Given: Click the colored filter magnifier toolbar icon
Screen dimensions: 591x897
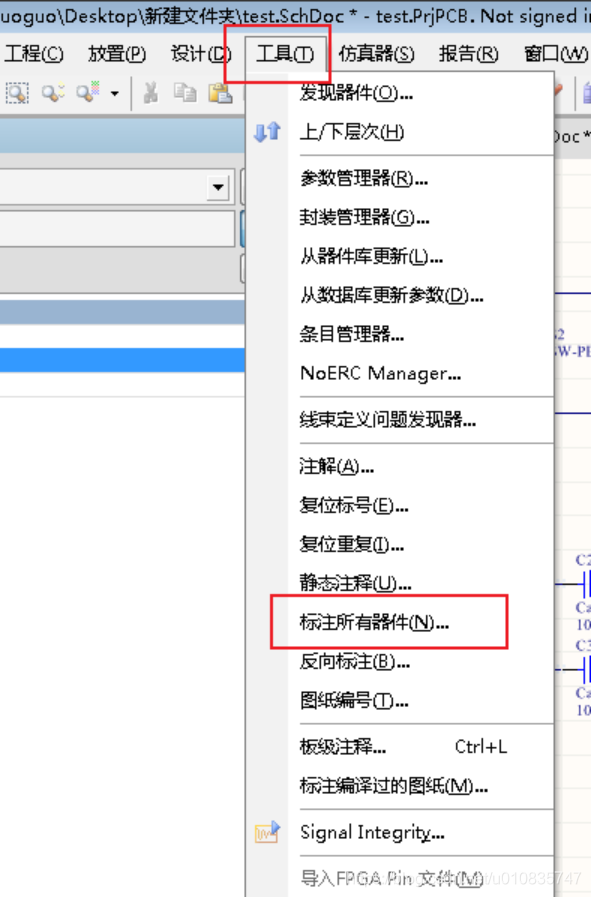Looking at the screenshot, I should (x=89, y=92).
